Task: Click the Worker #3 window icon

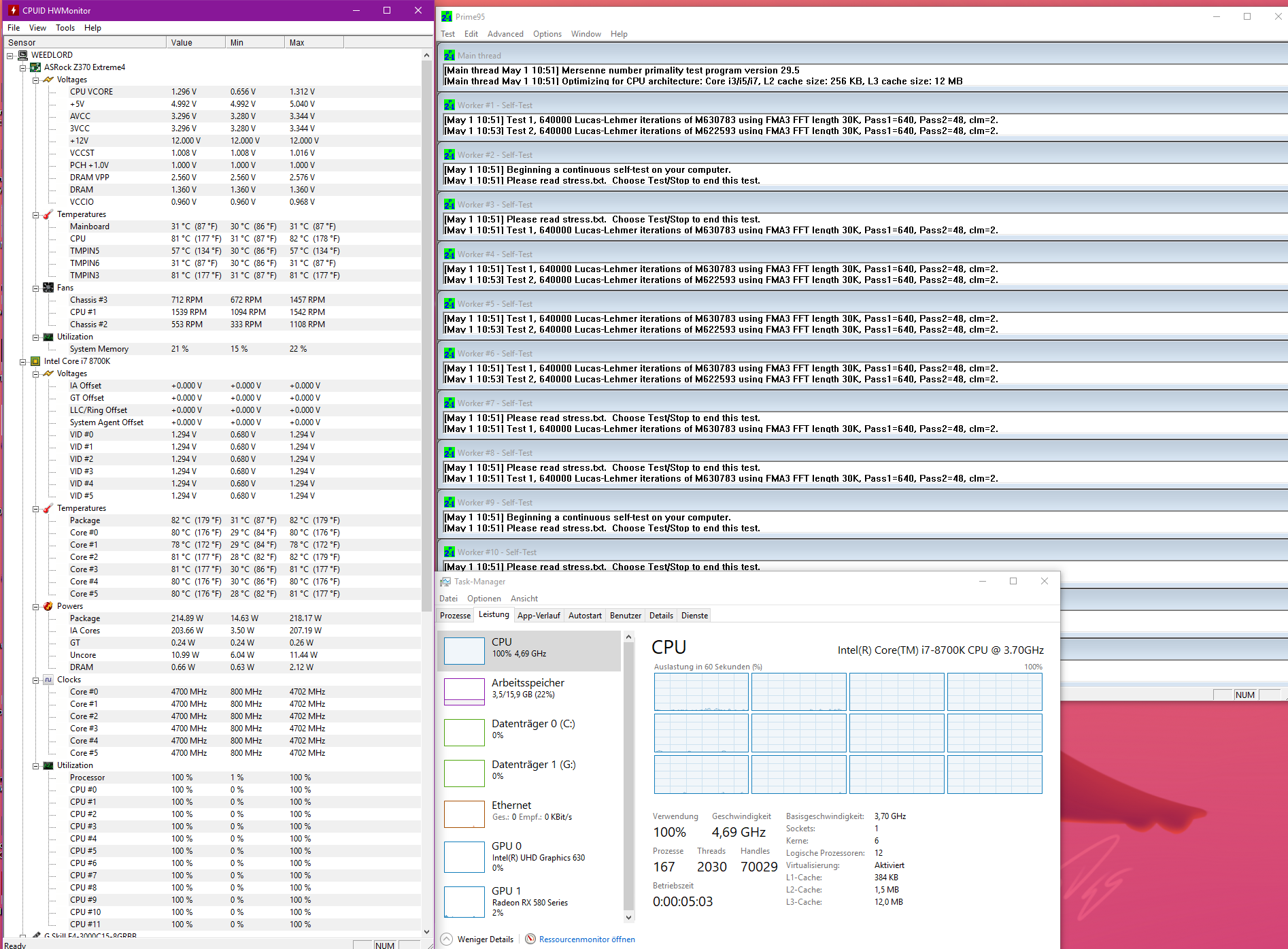Action: tap(450, 205)
